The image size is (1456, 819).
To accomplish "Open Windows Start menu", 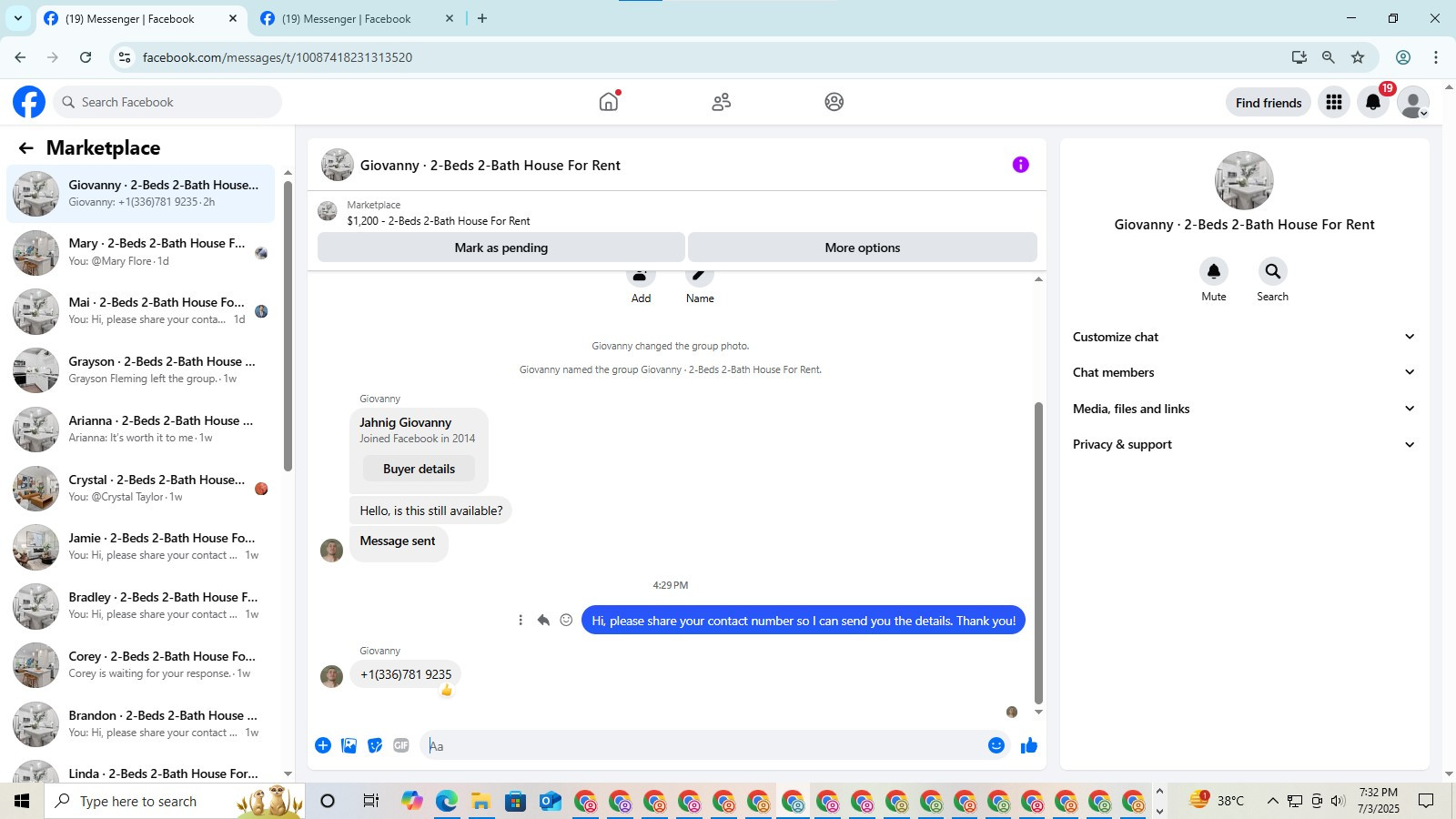I will pyautogui.click(x=22, y=801).
